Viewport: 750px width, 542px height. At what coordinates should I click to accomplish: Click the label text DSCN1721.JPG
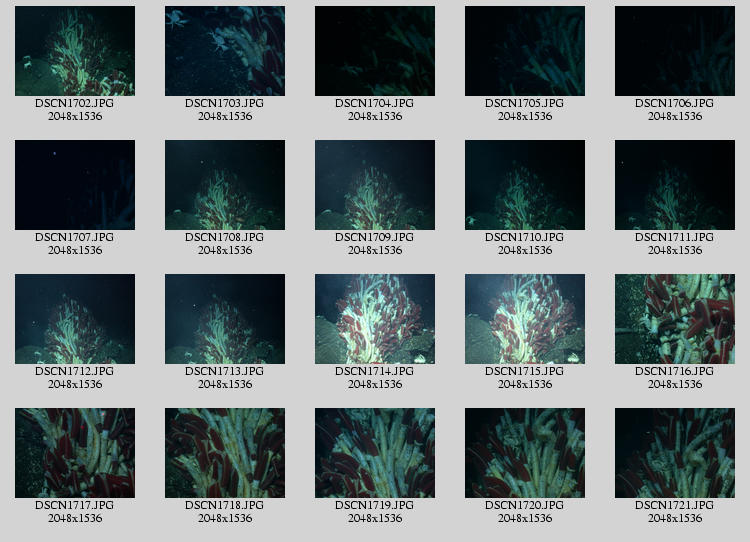(x=675, y=505)
